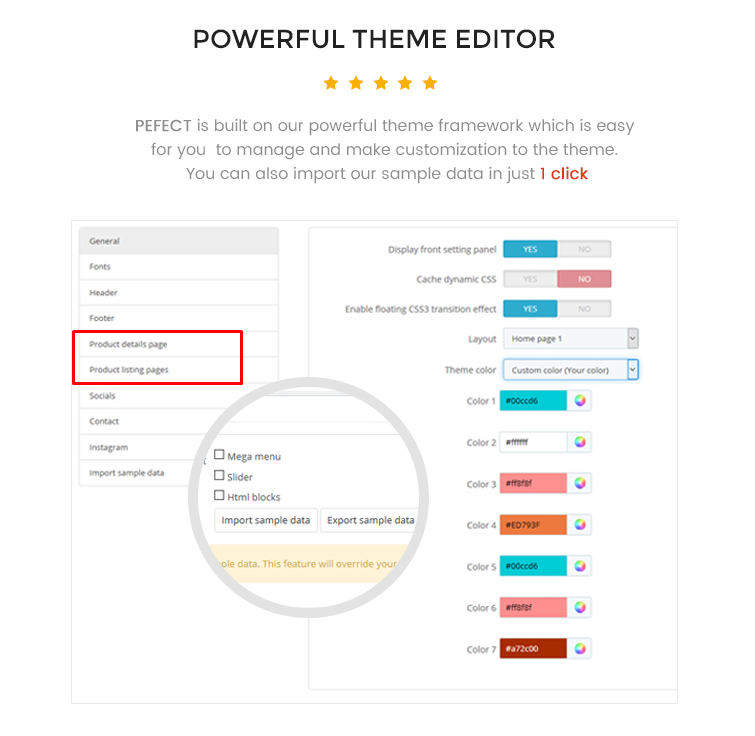Open color picker wheel for Color 6

pyautogui.click(x=580, y=607)
